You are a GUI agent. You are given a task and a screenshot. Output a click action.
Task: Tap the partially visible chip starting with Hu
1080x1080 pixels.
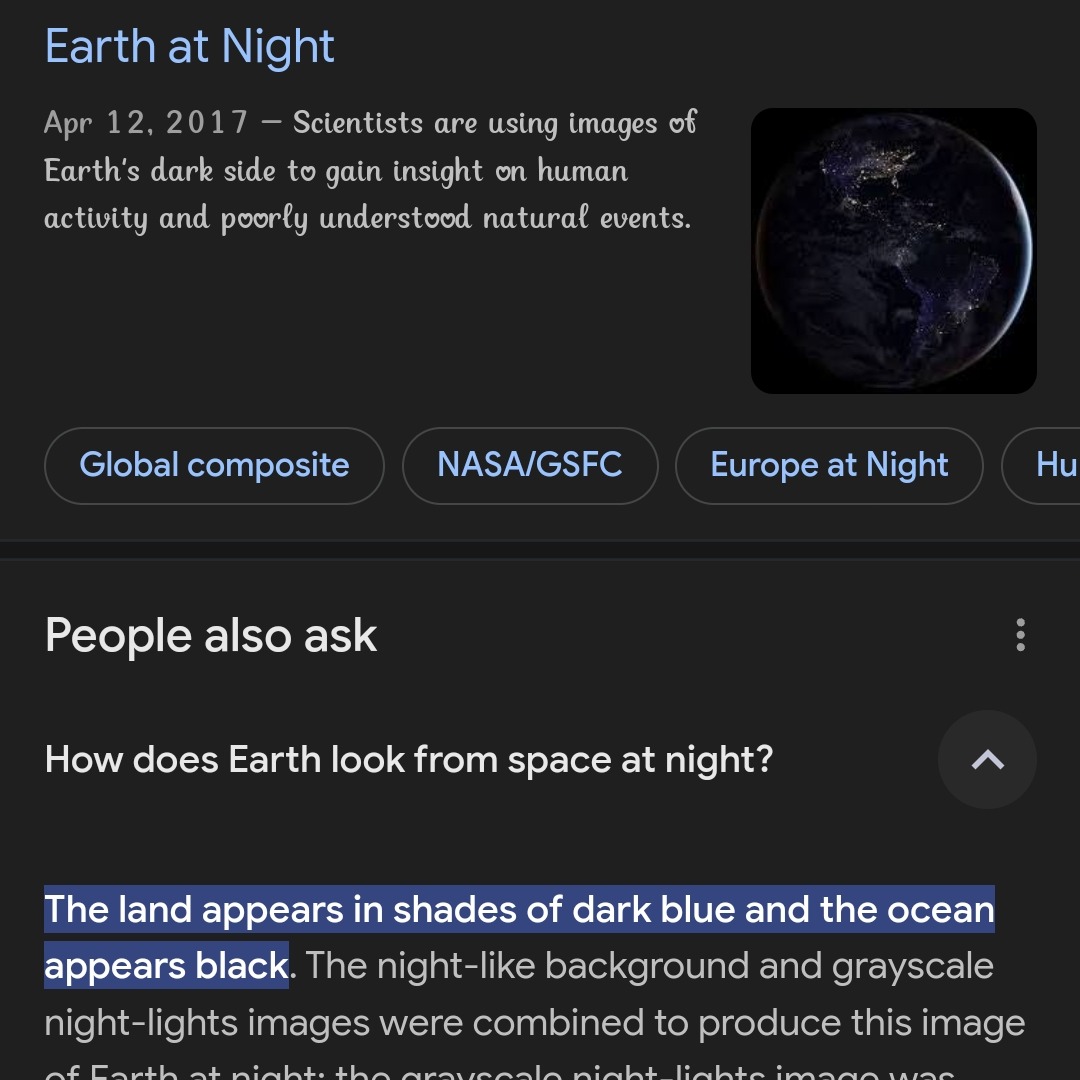1052,465
